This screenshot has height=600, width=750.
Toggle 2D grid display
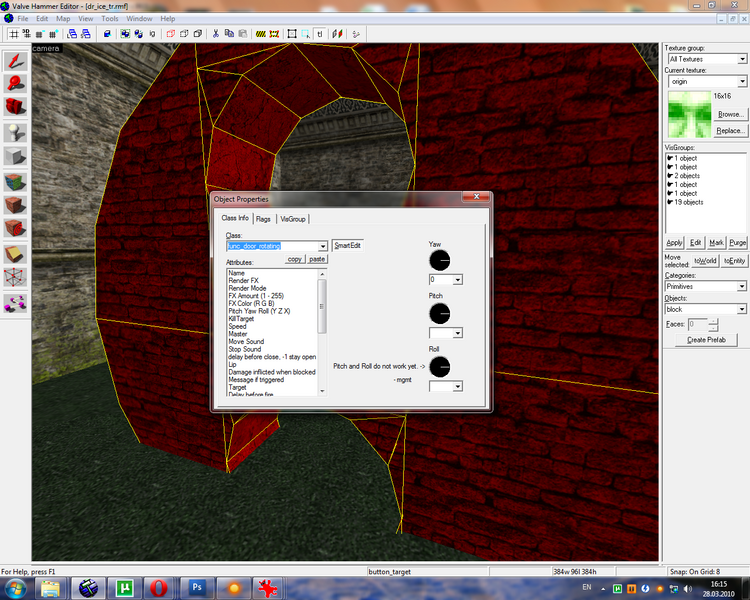14,34
